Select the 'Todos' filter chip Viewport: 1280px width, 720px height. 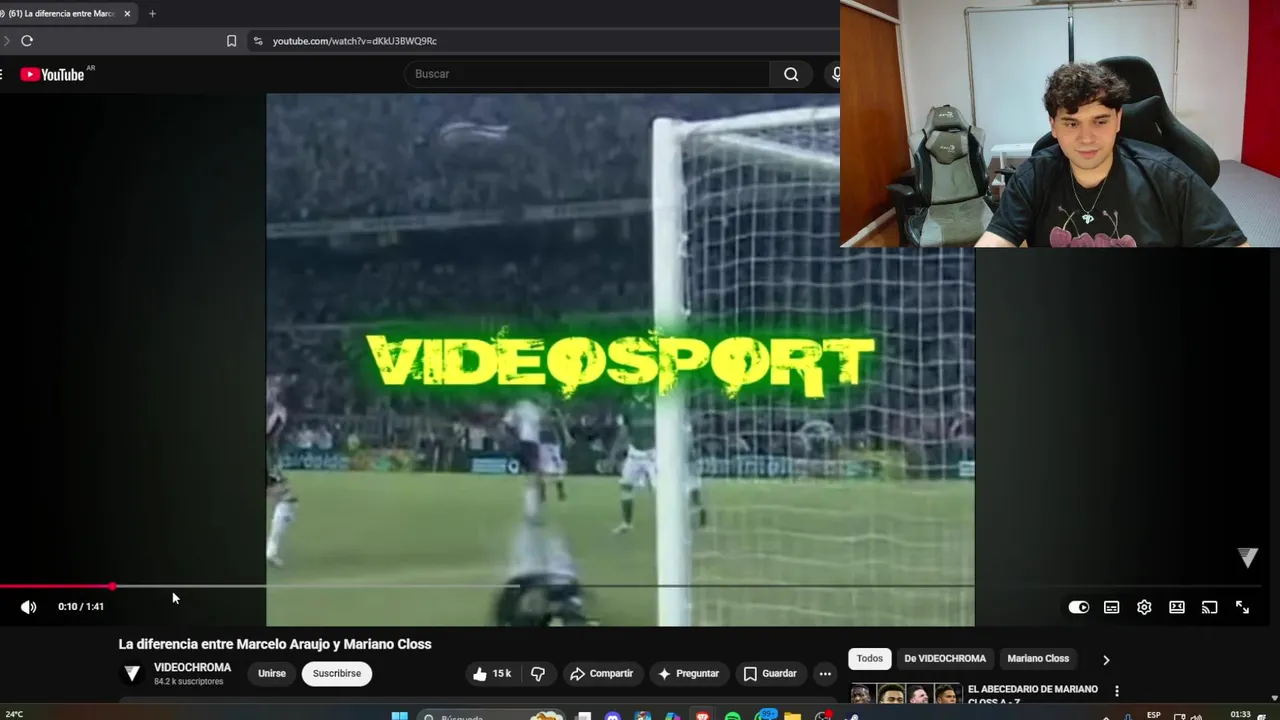[870, 659]
